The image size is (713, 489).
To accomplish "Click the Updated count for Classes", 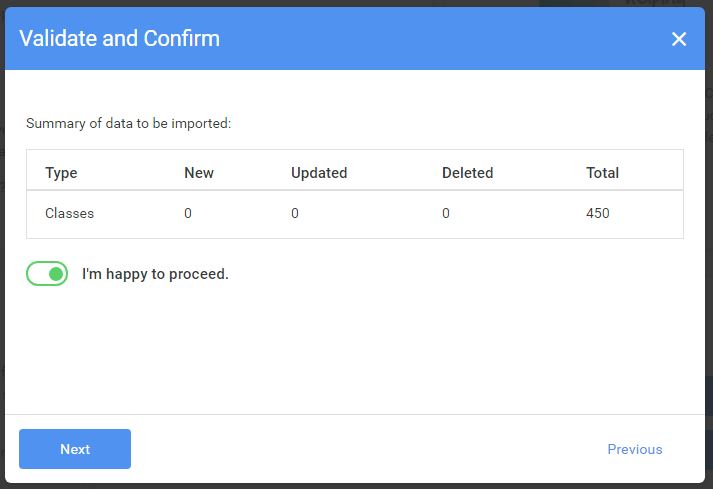I will [295, 213].
